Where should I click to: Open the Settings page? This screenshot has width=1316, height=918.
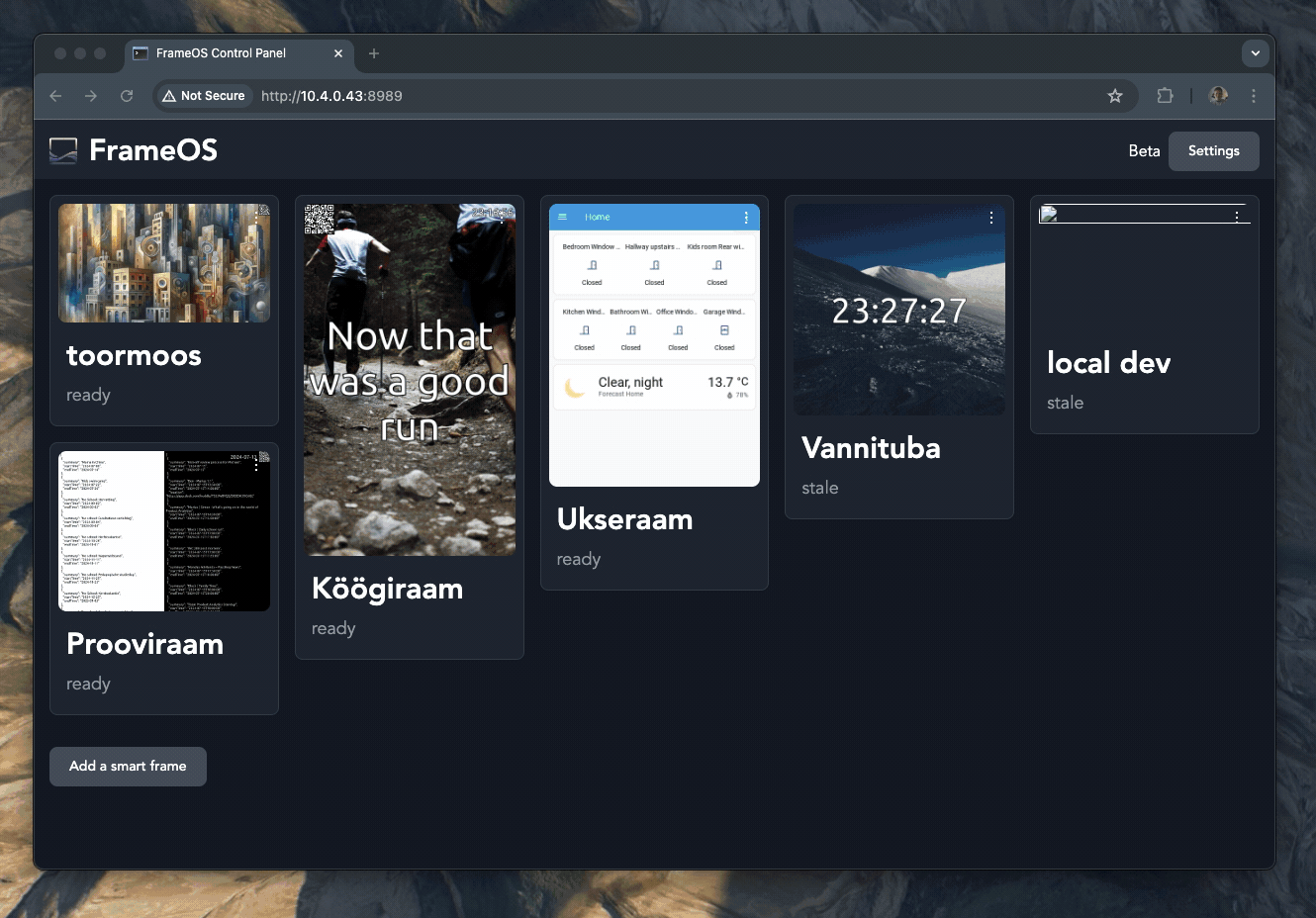click(1213, 150)
